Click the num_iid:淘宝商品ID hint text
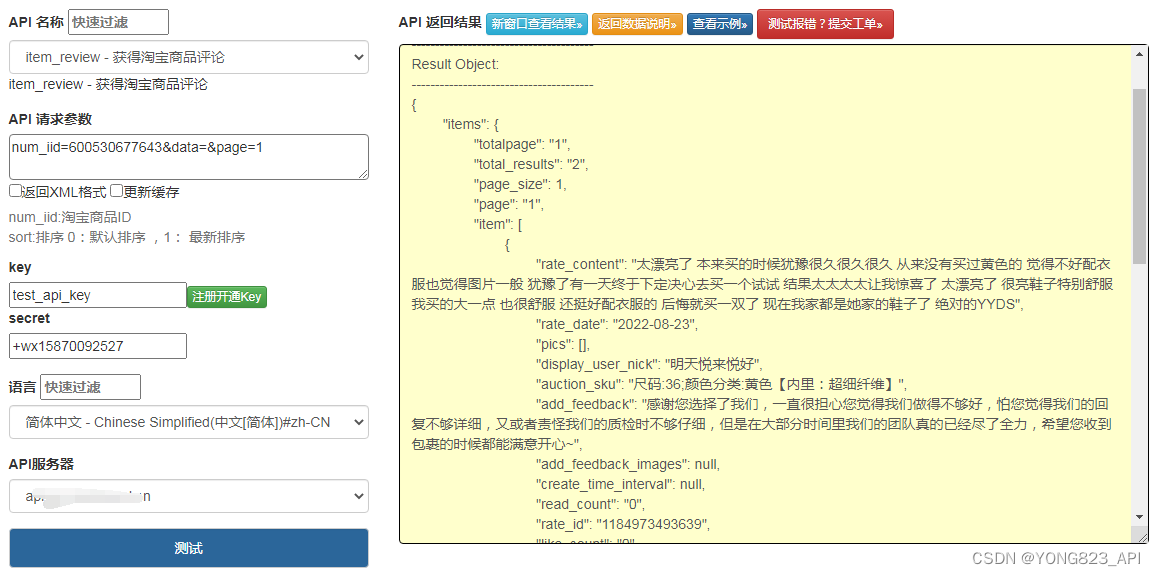Viewport: 1155px width, 576px height. pyautogui.click(x=70, y=217)
